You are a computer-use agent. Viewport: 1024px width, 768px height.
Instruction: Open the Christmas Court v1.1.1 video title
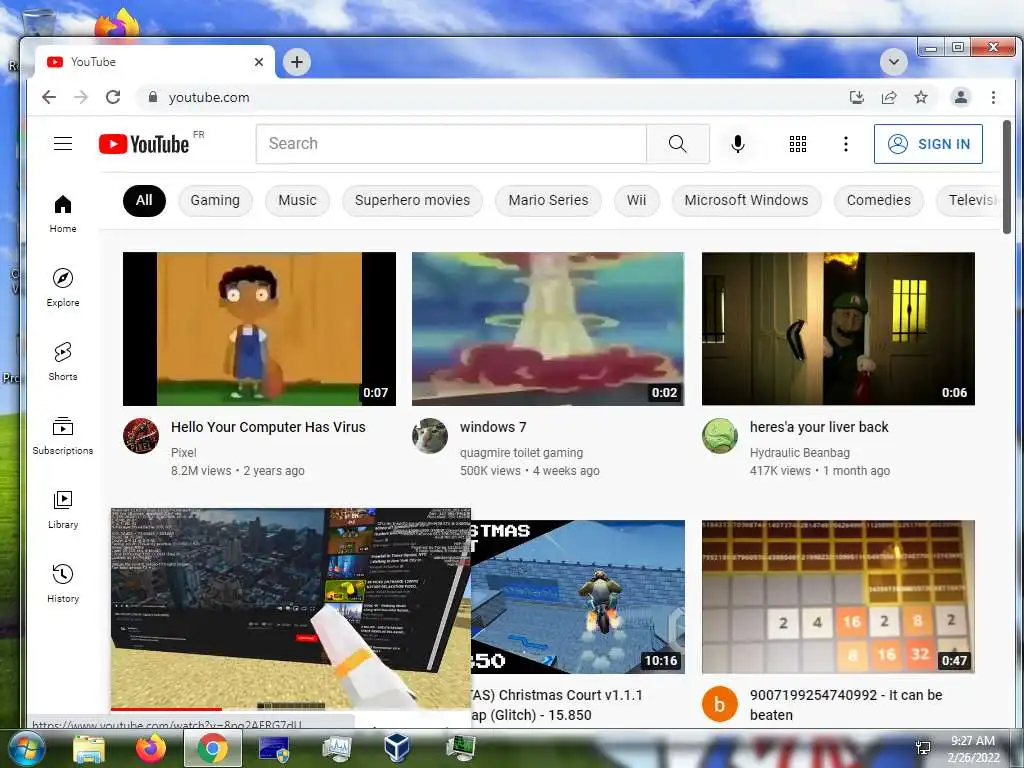coord(557,705)
